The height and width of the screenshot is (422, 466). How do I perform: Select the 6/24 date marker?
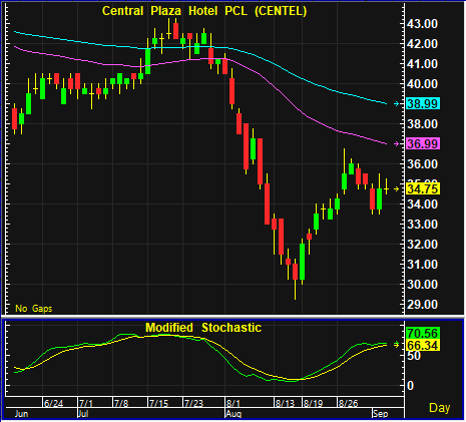click(x=53, y=403)
